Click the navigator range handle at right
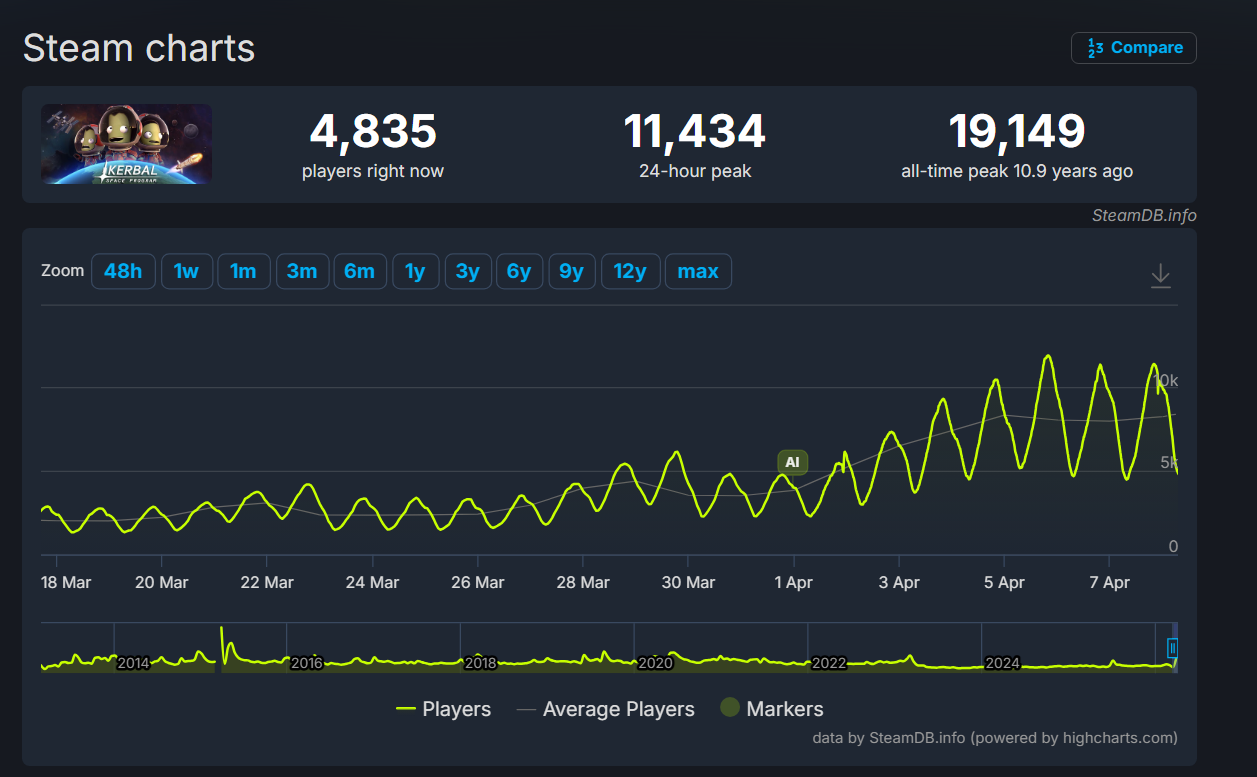The height and width of the screenshot is (777, 1257). 1172,648
